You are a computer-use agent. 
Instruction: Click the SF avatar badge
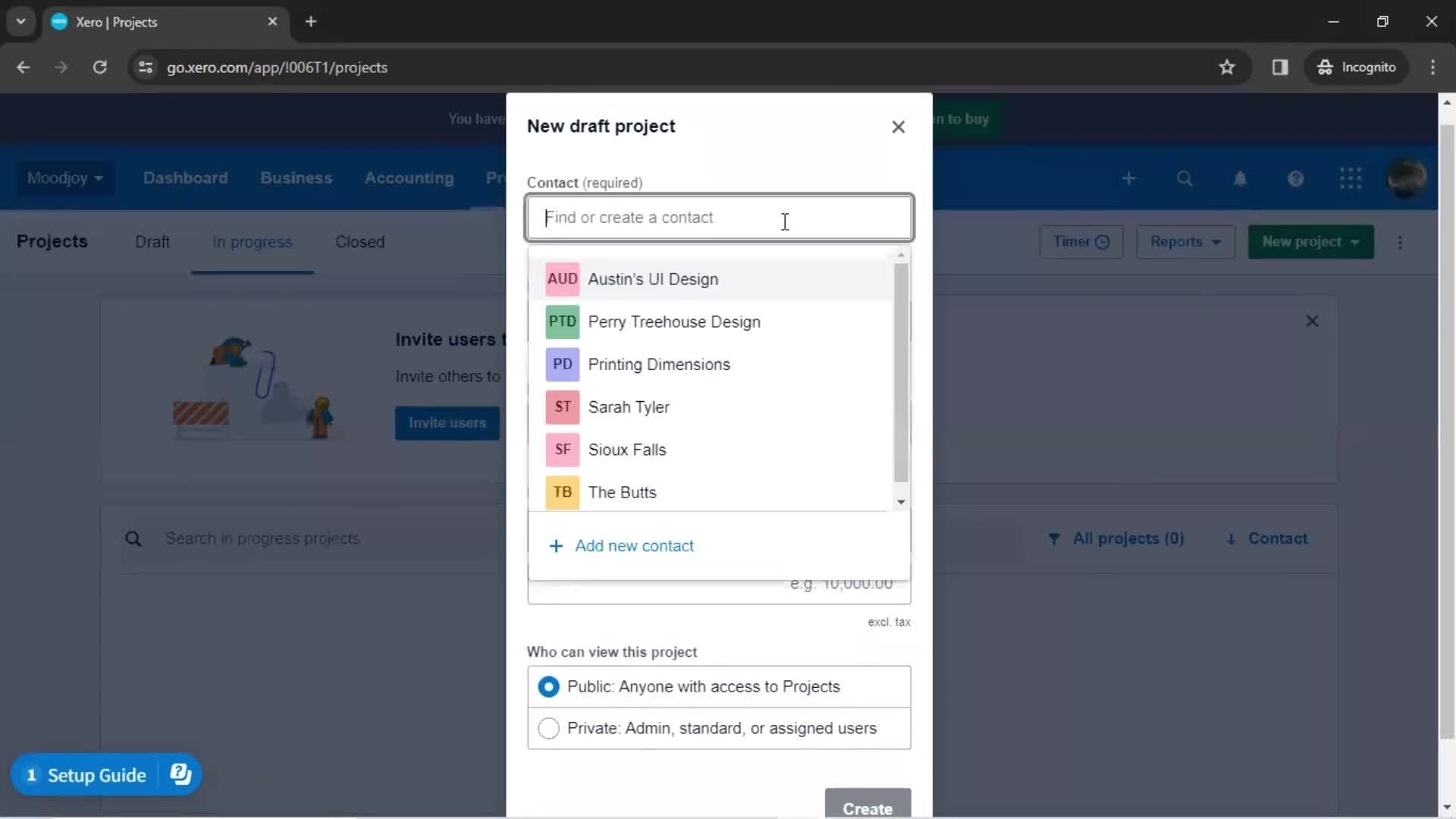pos(562,450)
